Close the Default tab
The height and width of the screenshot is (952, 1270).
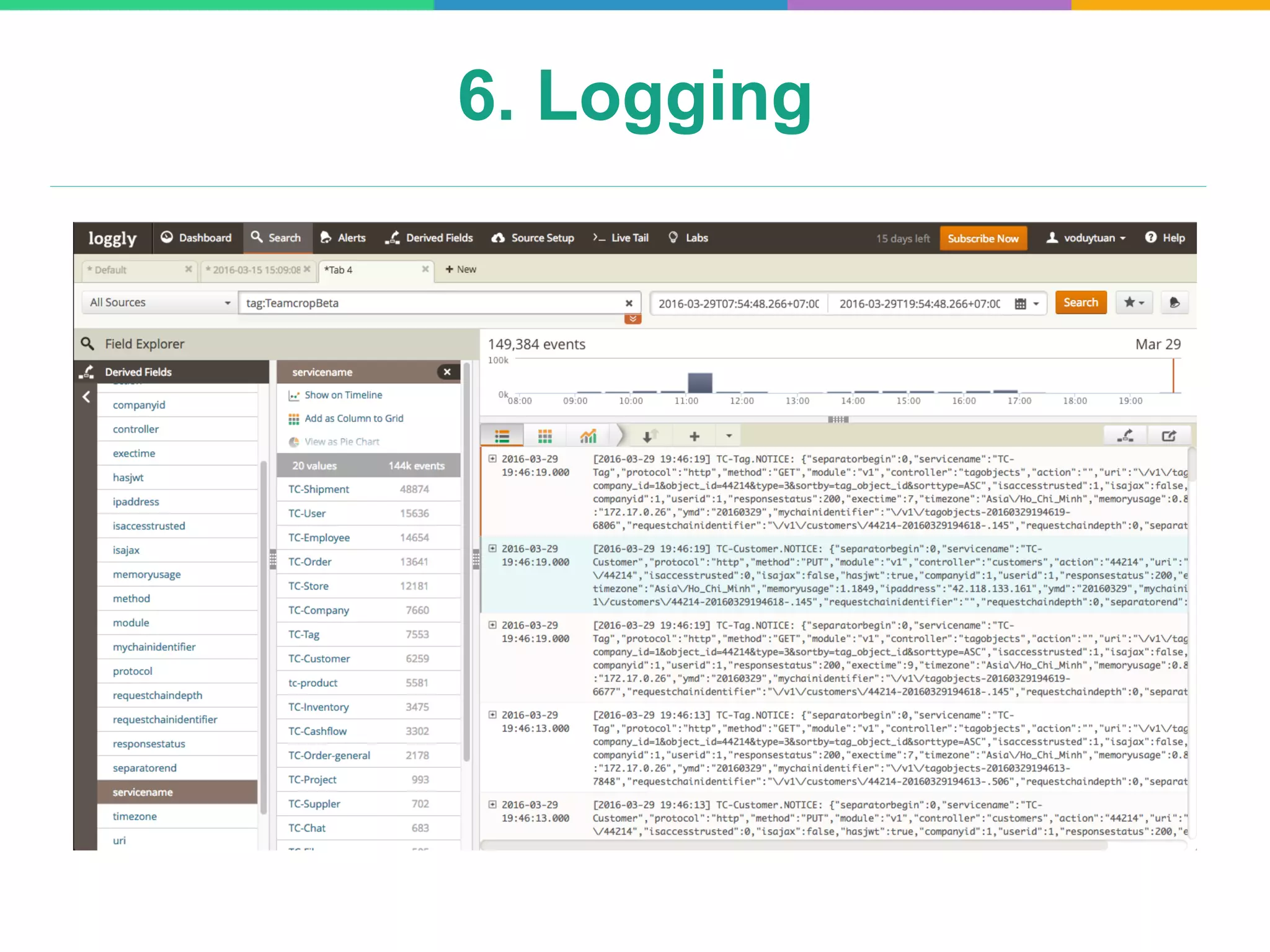tap(189, 270)
